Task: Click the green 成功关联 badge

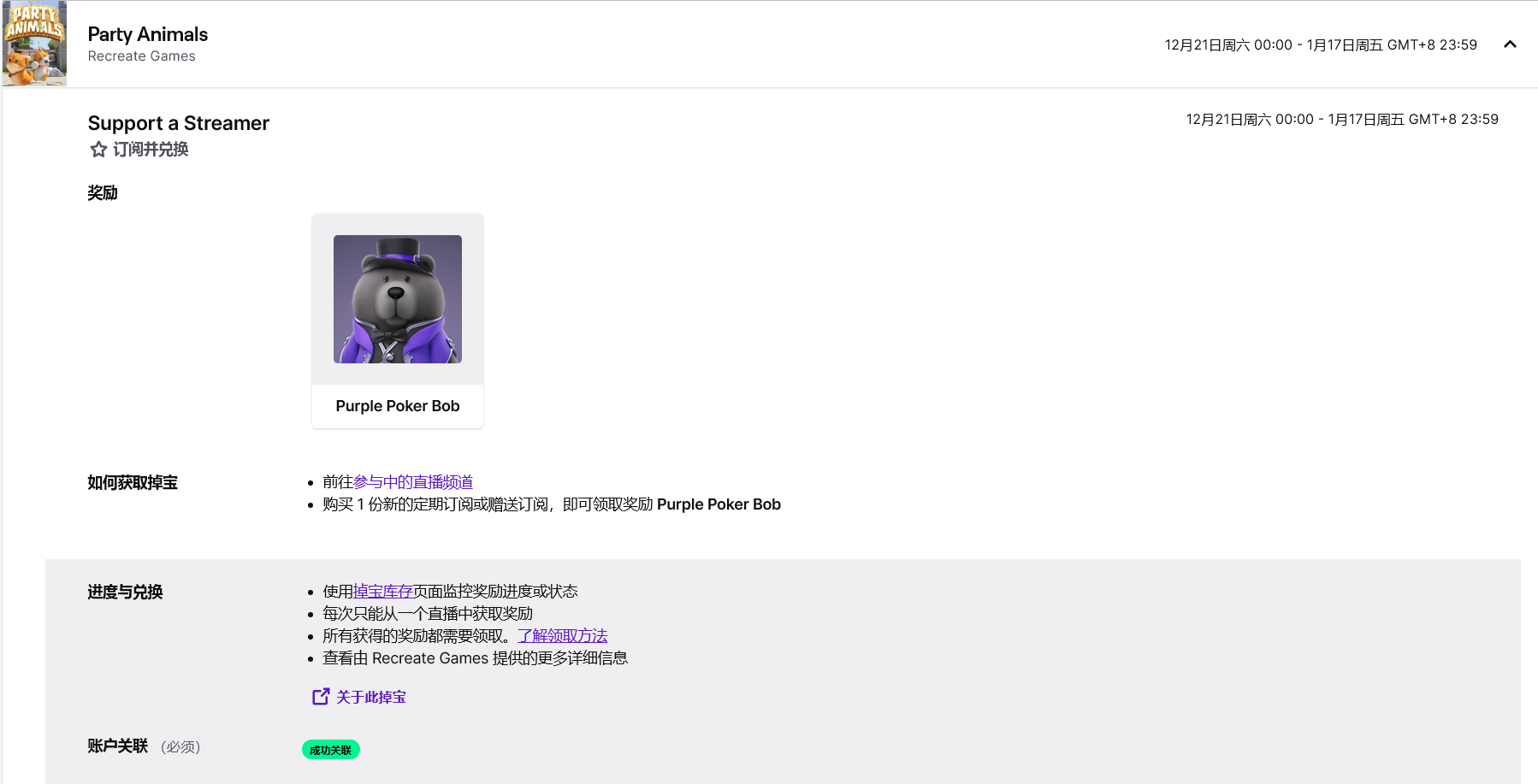Action: click(331, 750)
